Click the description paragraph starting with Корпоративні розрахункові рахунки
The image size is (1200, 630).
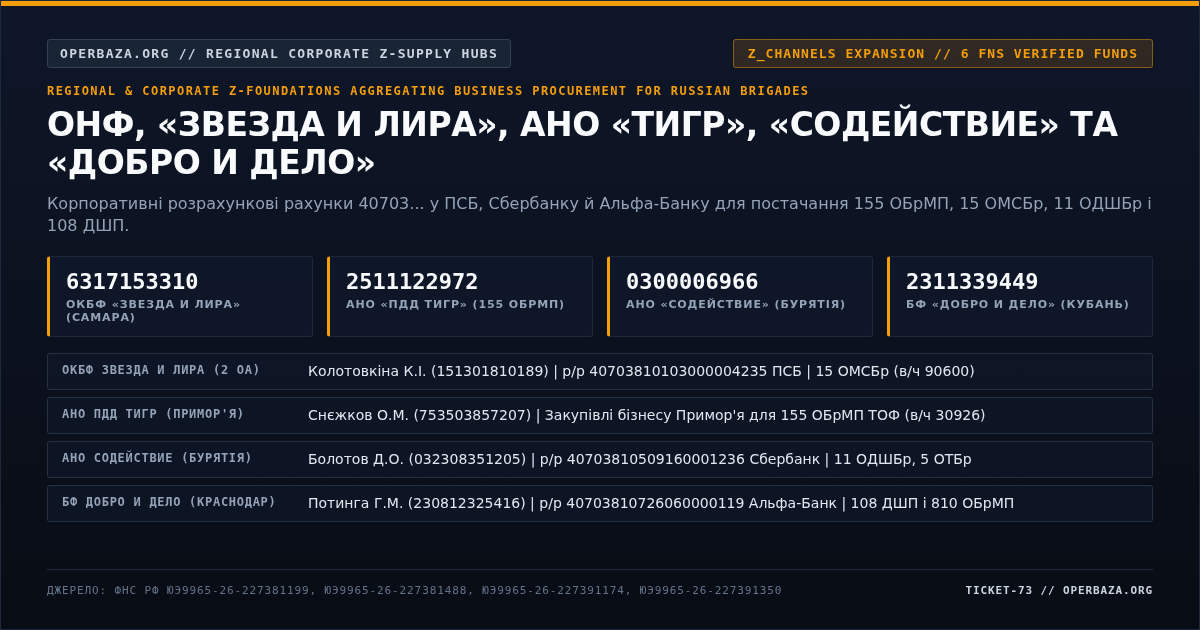pyautogui.click(x=599, y=214)
